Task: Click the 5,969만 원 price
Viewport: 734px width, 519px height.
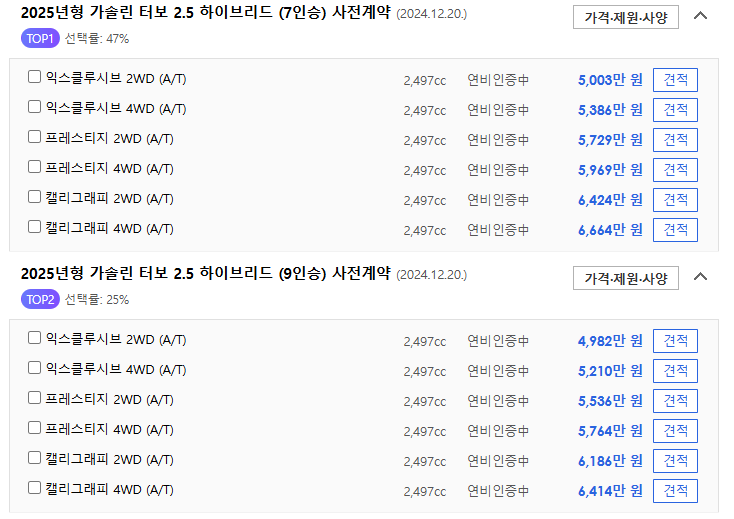Action: click(610, 170)
